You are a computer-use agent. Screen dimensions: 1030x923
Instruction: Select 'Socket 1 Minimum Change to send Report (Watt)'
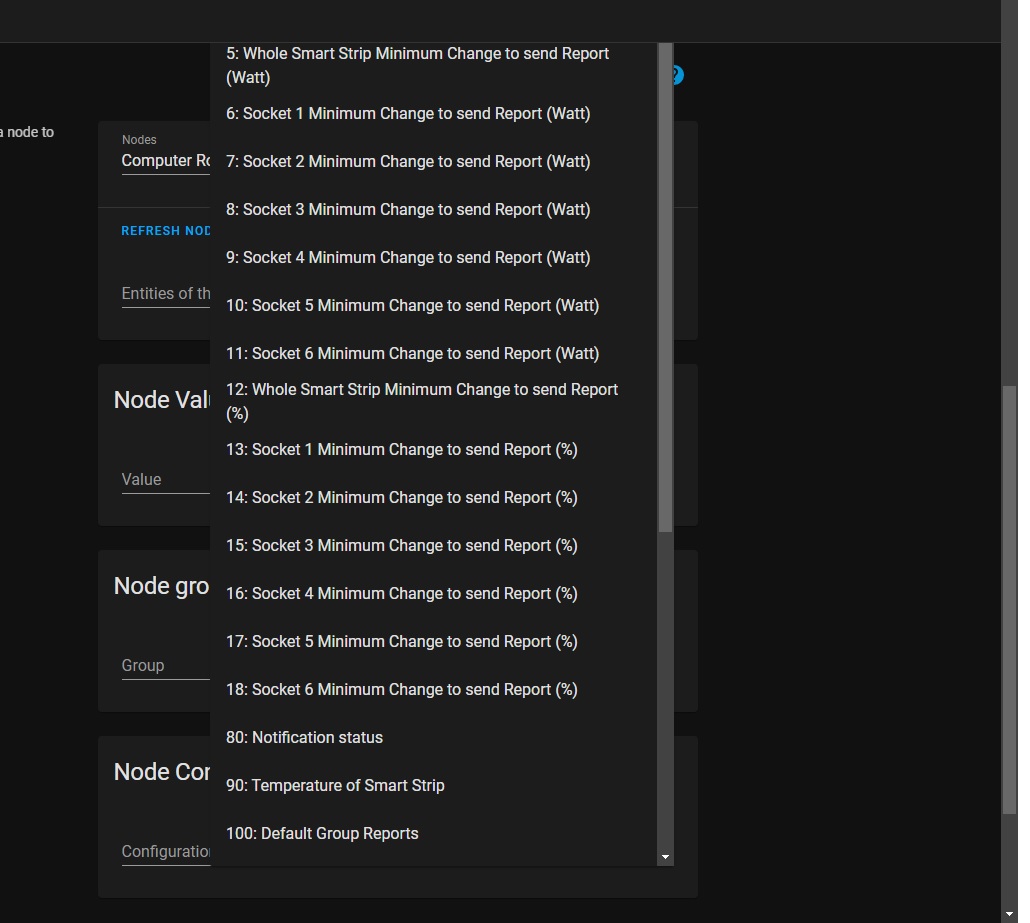click(408, 113)
